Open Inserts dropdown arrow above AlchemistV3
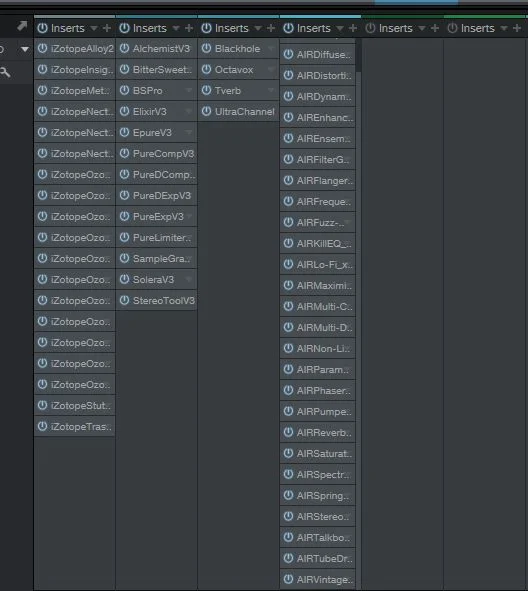 [x=176, y=29]
